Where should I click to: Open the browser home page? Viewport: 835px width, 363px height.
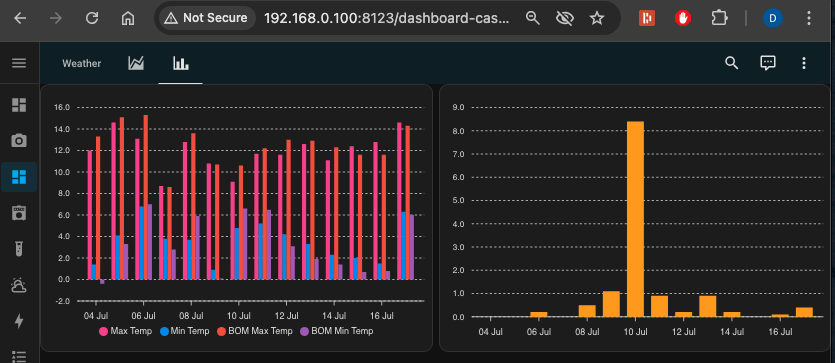128,19
